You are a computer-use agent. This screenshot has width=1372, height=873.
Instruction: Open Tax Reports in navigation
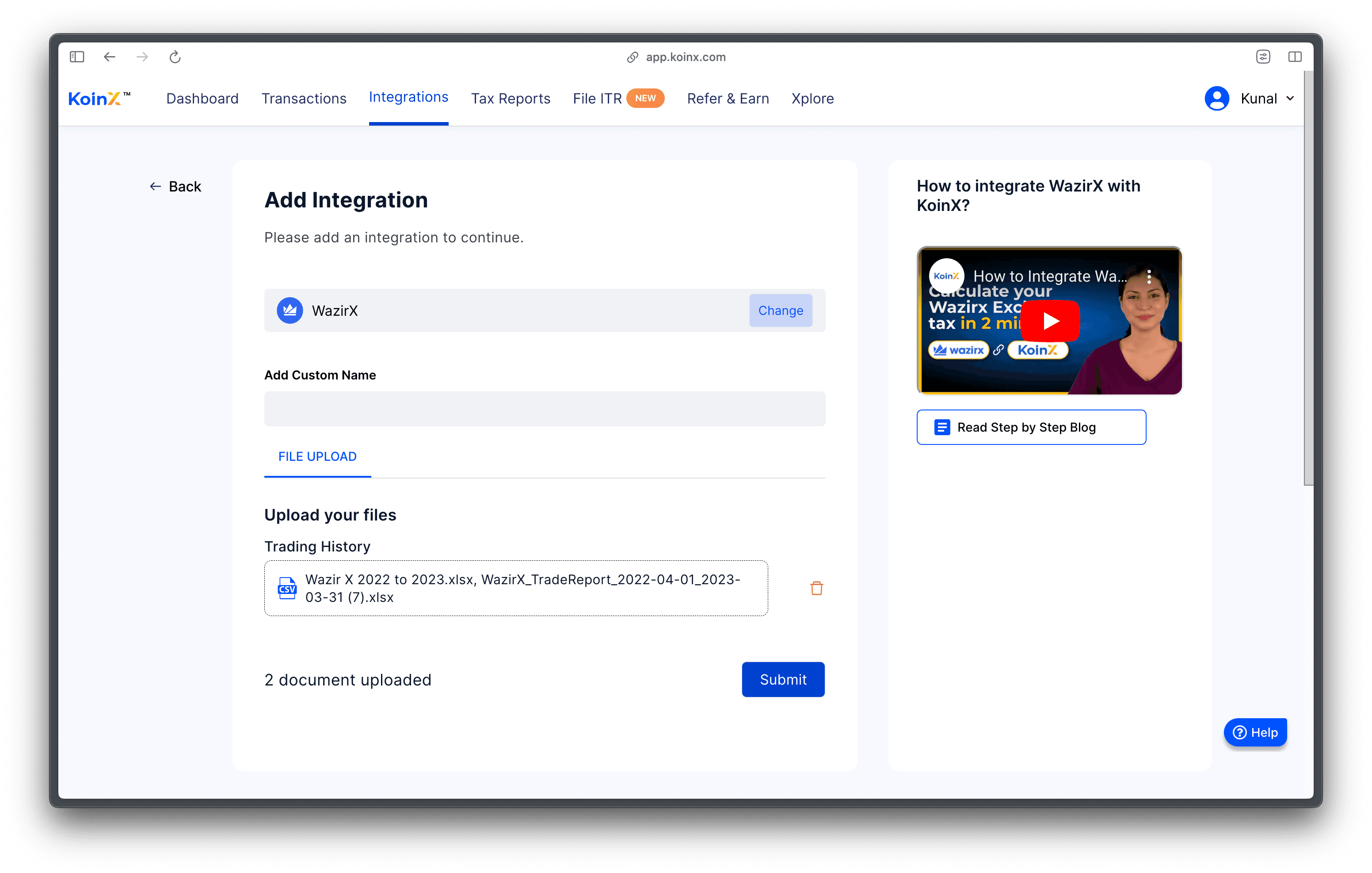coord(511,99)
